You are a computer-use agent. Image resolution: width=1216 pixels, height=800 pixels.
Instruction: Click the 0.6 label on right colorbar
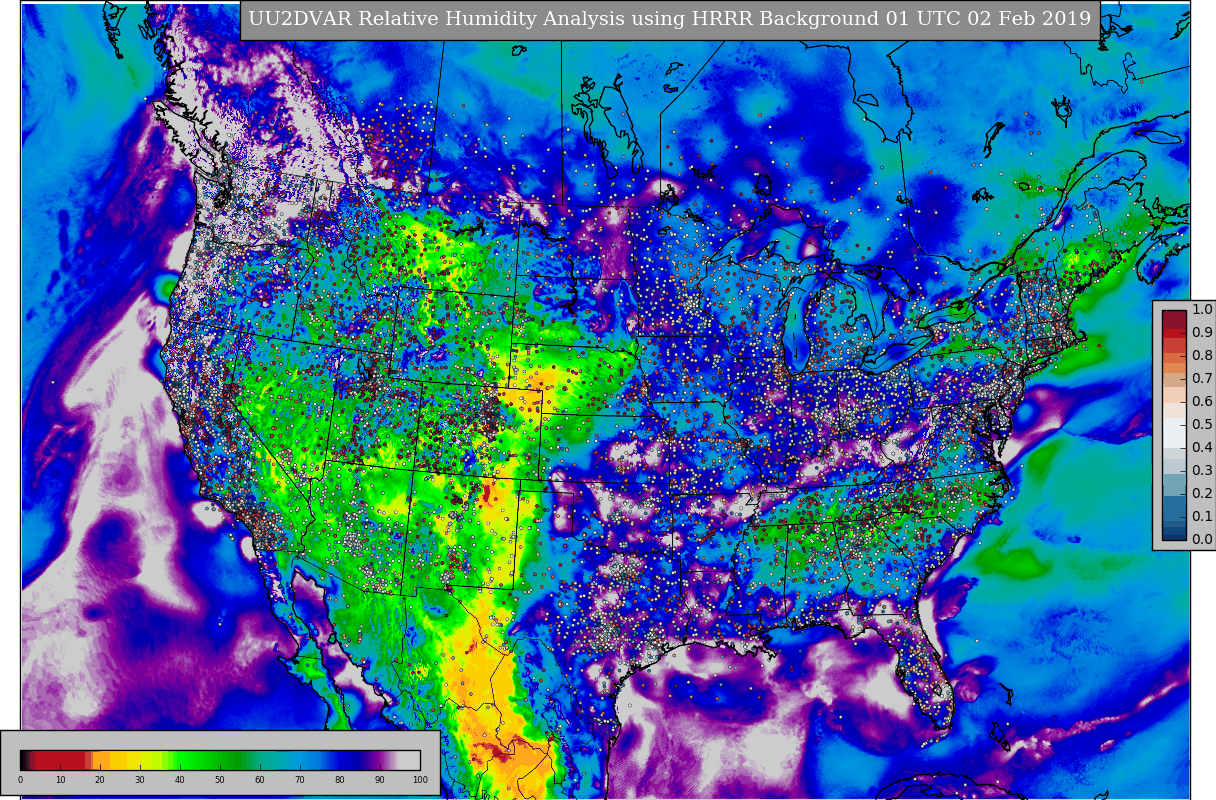coord(1202,402)
